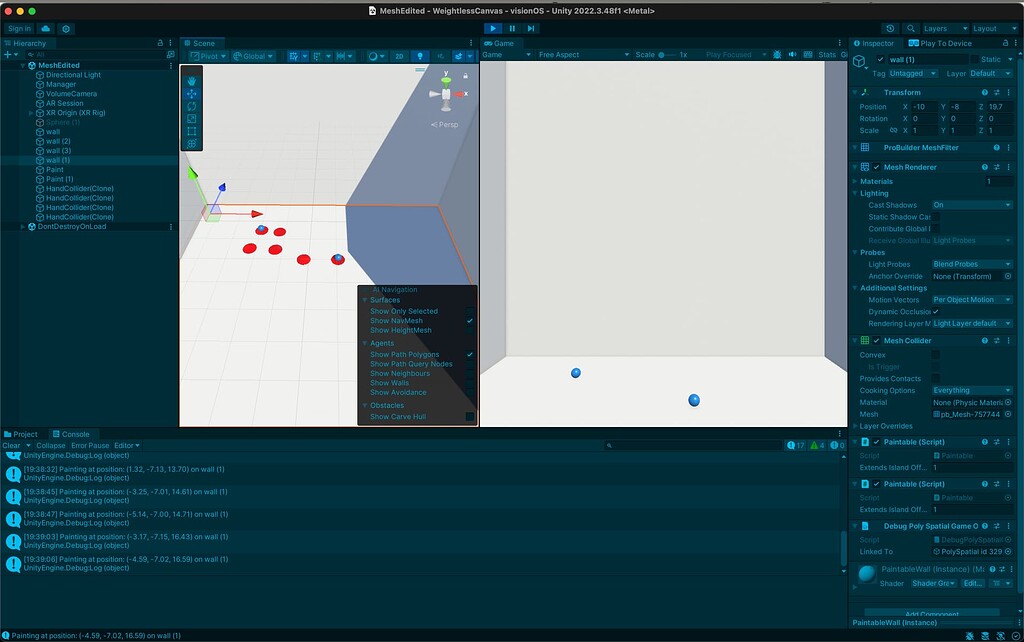Select the Rect transform tool
The width and height of the screenshot is (1024, 642).
pyautogui.click(x=192, y=129)
